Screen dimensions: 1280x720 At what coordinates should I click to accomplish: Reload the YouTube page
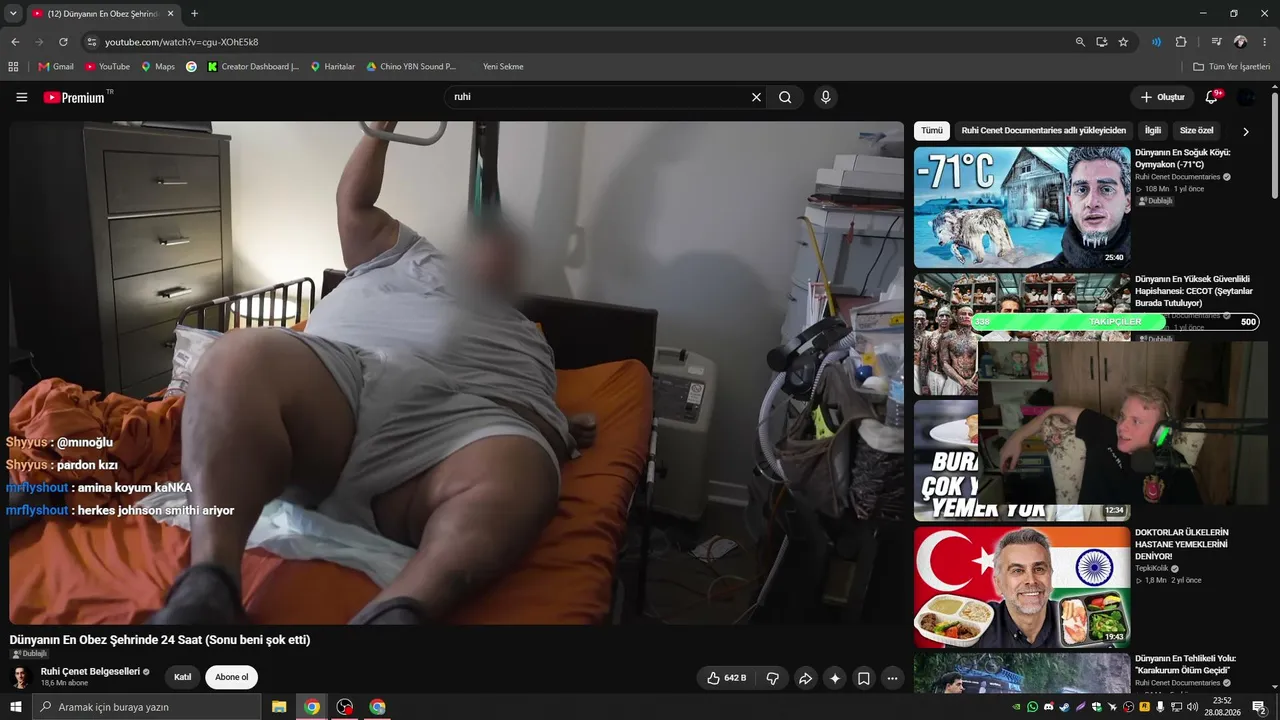[x=63, y=42]
